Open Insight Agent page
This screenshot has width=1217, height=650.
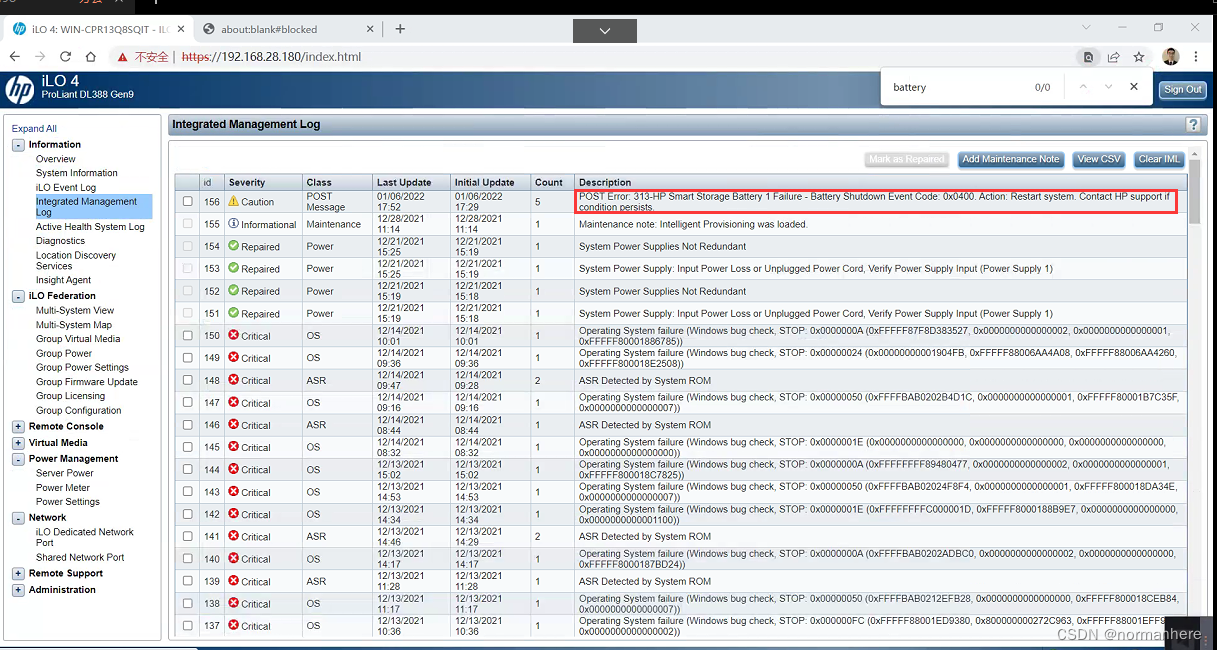(63, 281)
